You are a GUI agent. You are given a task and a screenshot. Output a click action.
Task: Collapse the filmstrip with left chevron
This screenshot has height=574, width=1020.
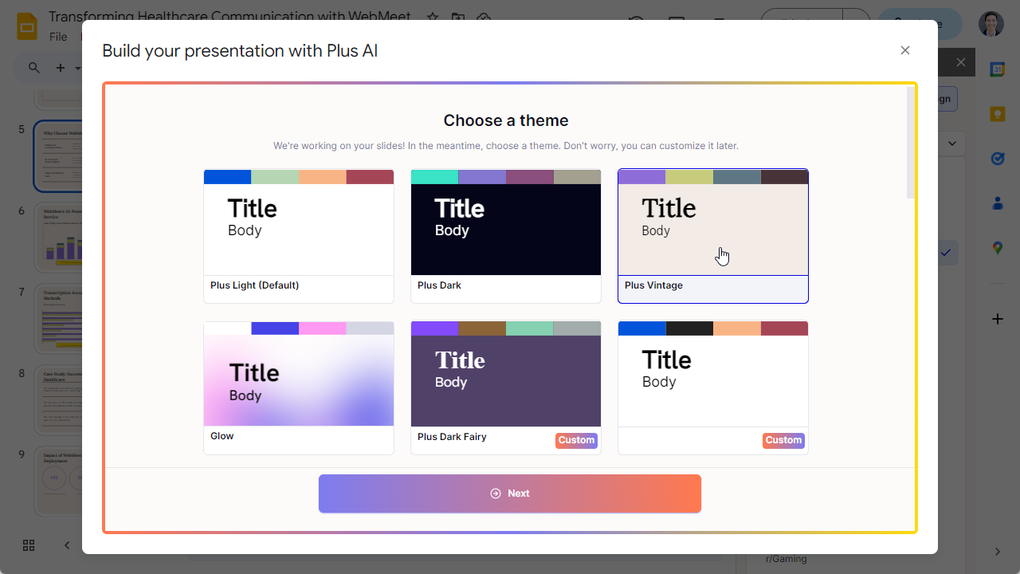[x=67, y=545]
